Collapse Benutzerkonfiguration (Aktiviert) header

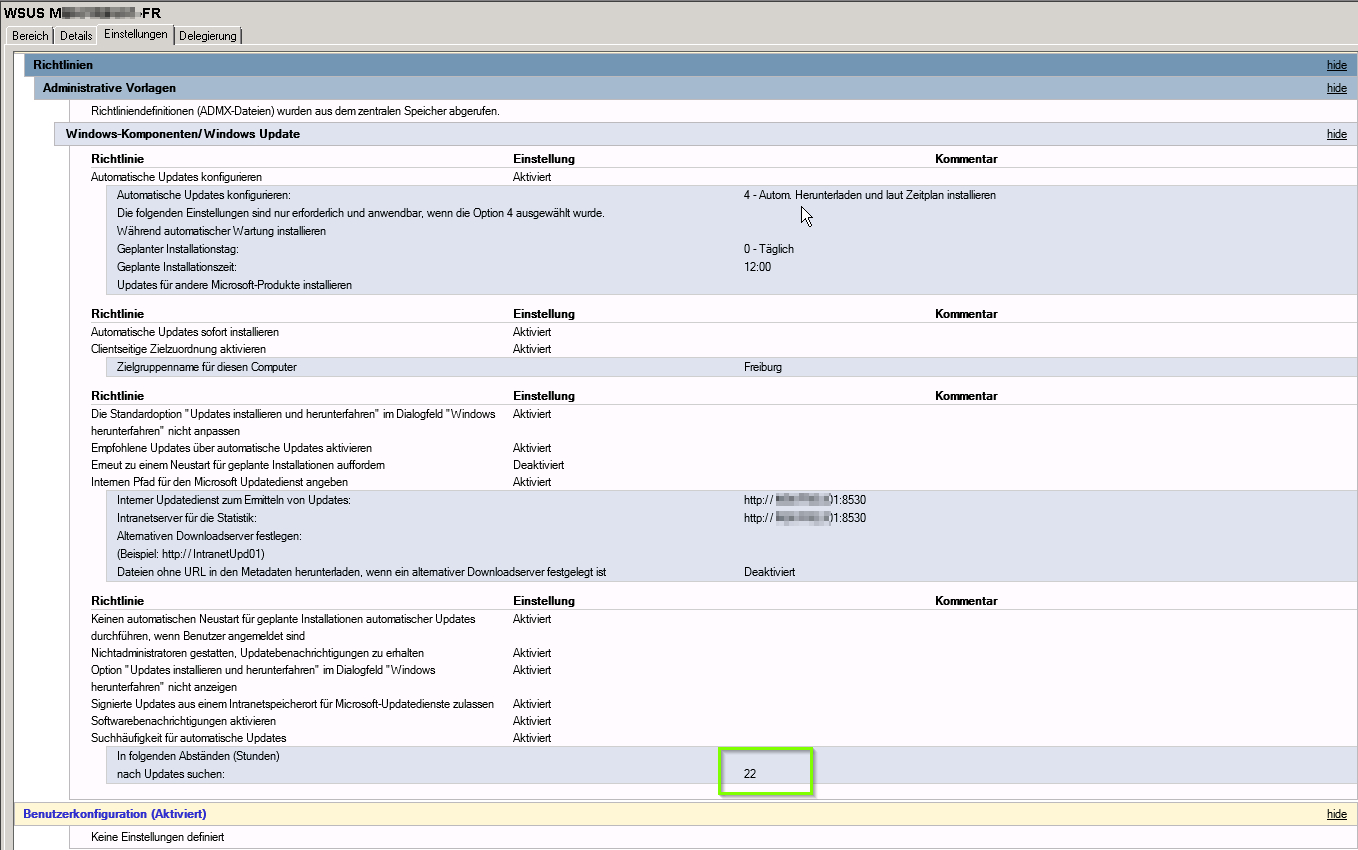coord(684,814)
